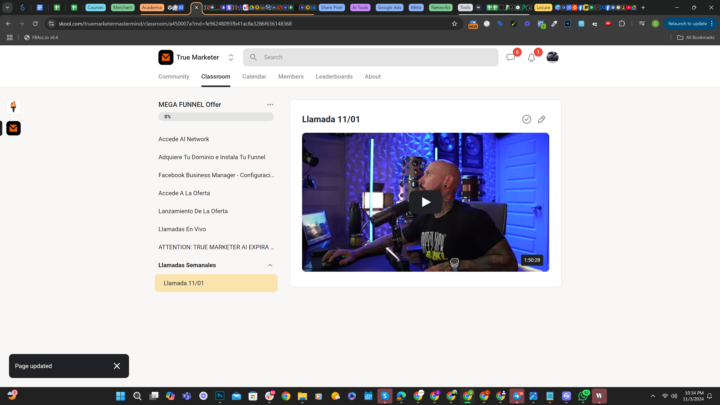Expand the Networks tab group
The height and width of the screenshot is (405, 720).
click(440, 7)
